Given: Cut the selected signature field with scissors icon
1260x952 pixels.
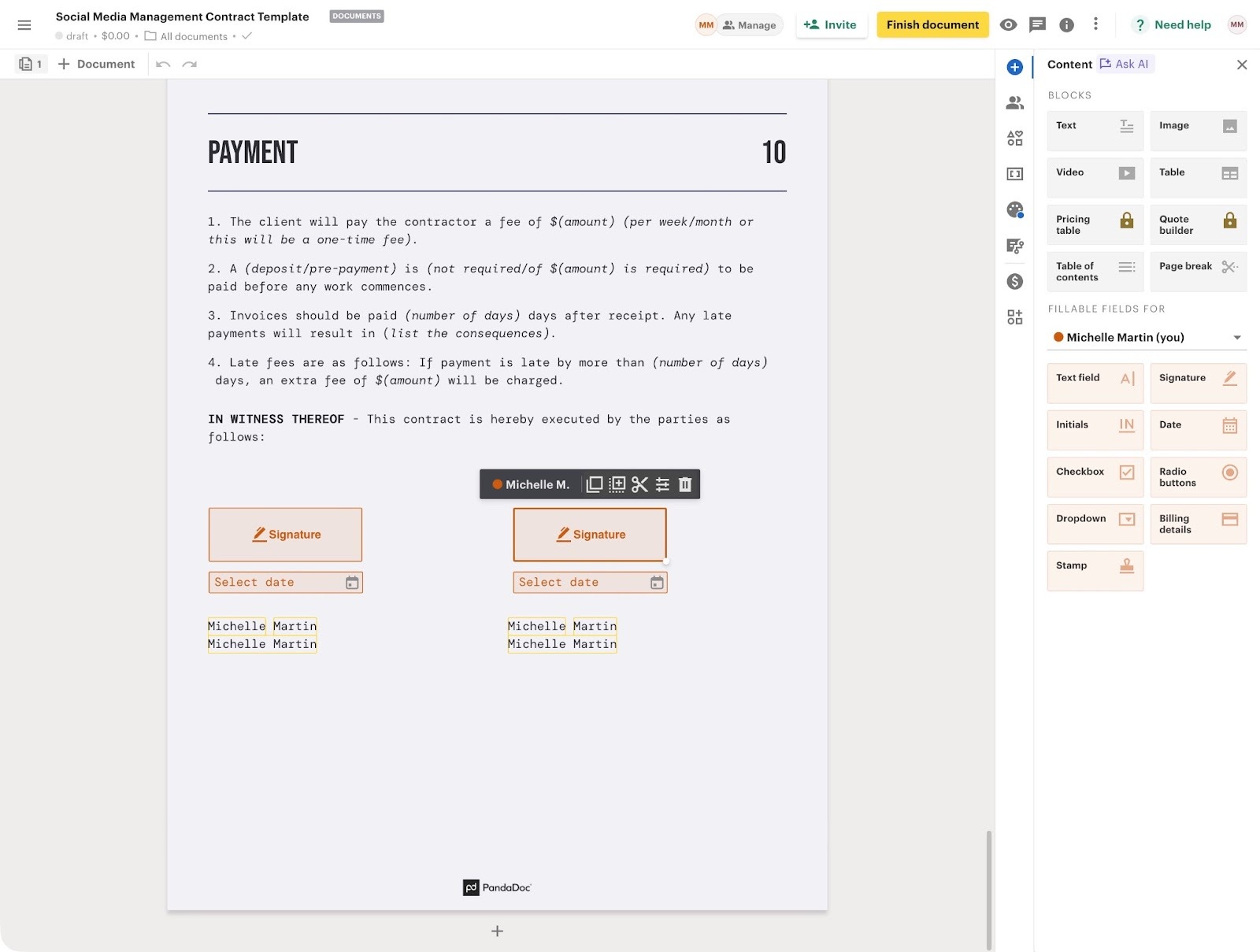Looking at the screenshot, I should pyautogui.click(x=640, y=483).
